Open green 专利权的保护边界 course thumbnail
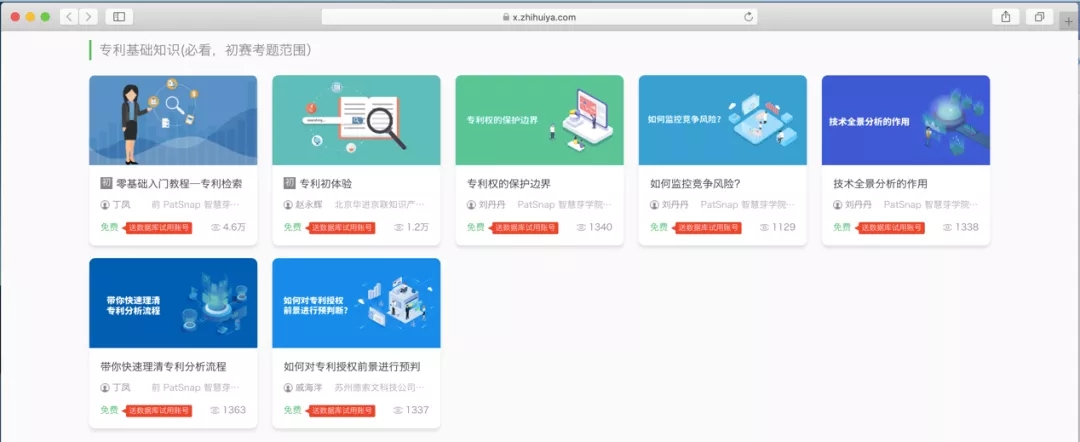The image size is (1080, 442). [x=539, y=120]
